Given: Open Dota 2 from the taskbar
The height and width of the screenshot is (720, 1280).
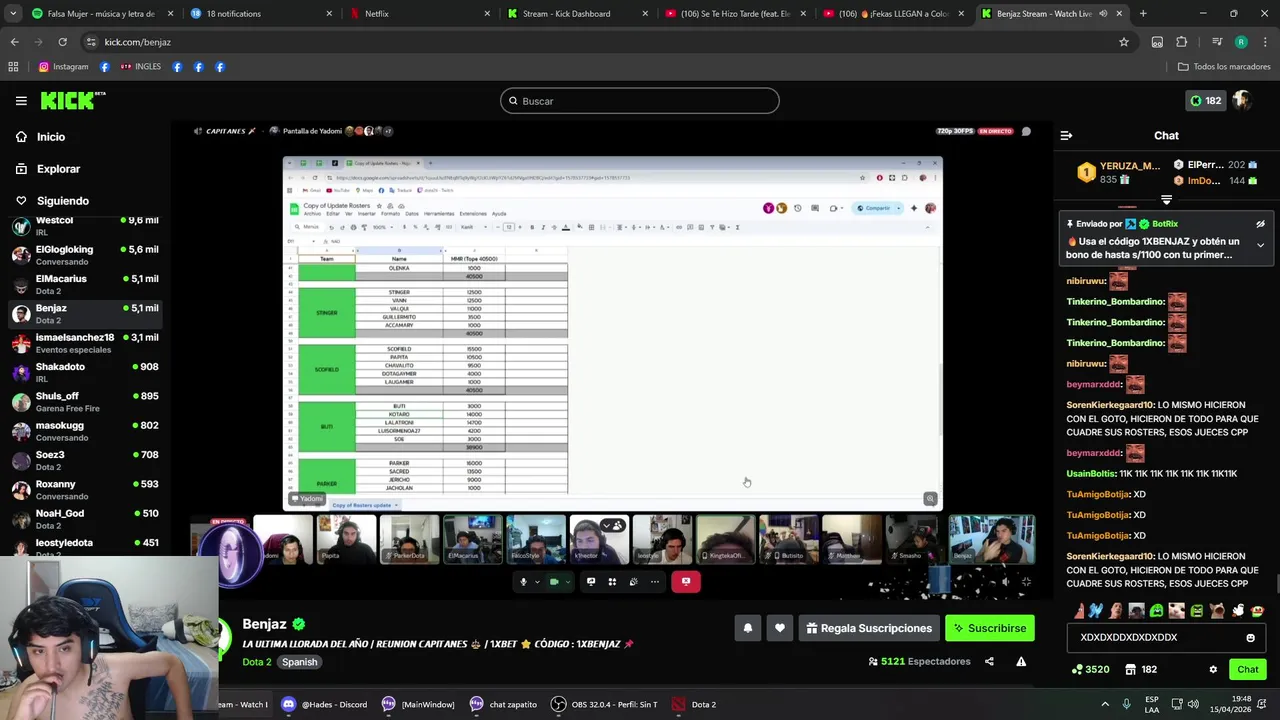Looking at the screenshot, I should click(x=694, y=704).
